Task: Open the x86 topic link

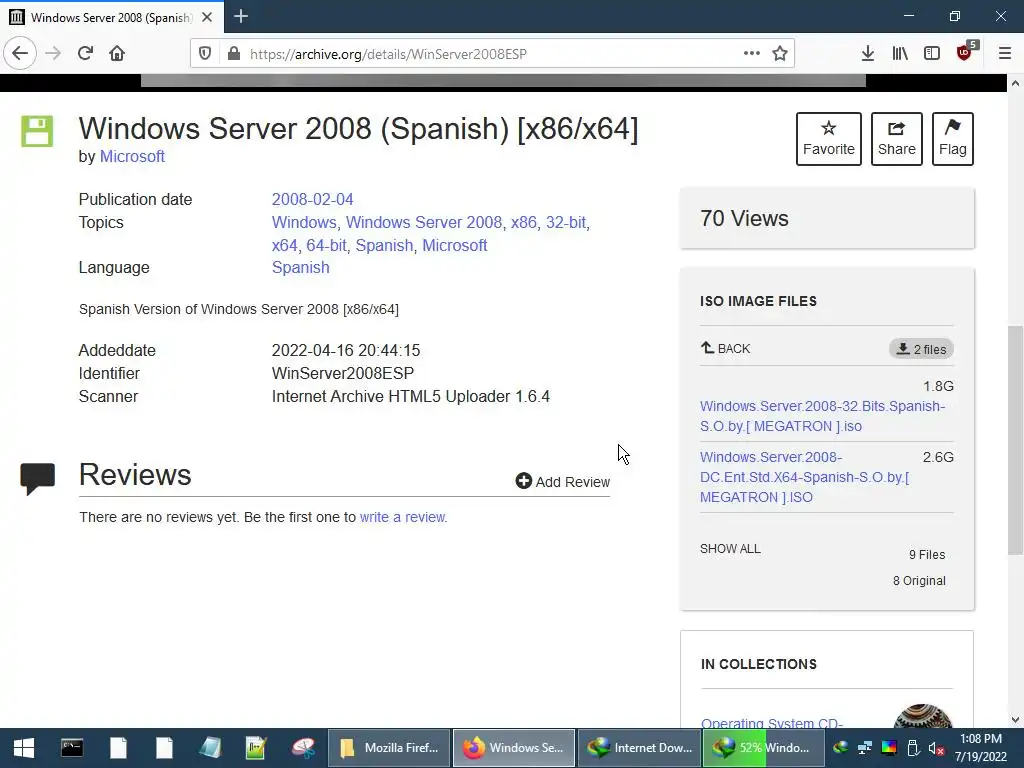Action: click(x=524, y=222)
